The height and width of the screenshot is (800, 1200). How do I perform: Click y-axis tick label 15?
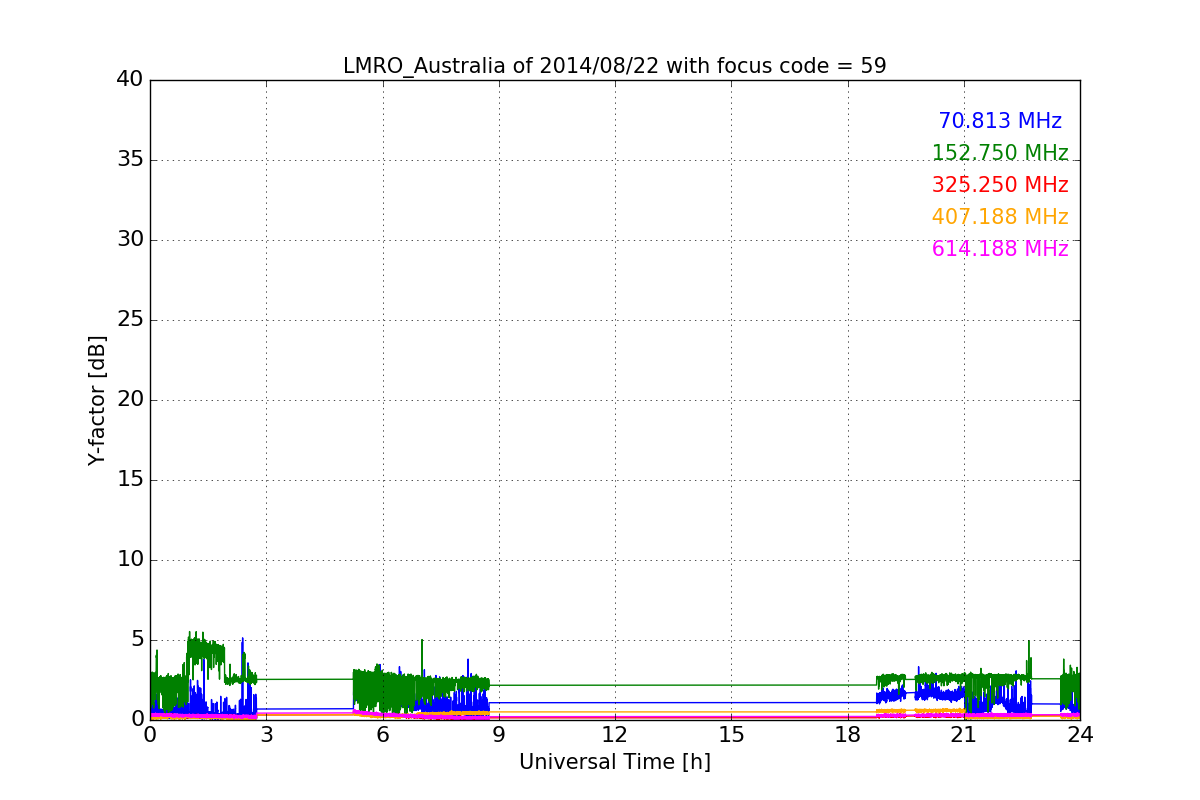click(x=130, y=480)
